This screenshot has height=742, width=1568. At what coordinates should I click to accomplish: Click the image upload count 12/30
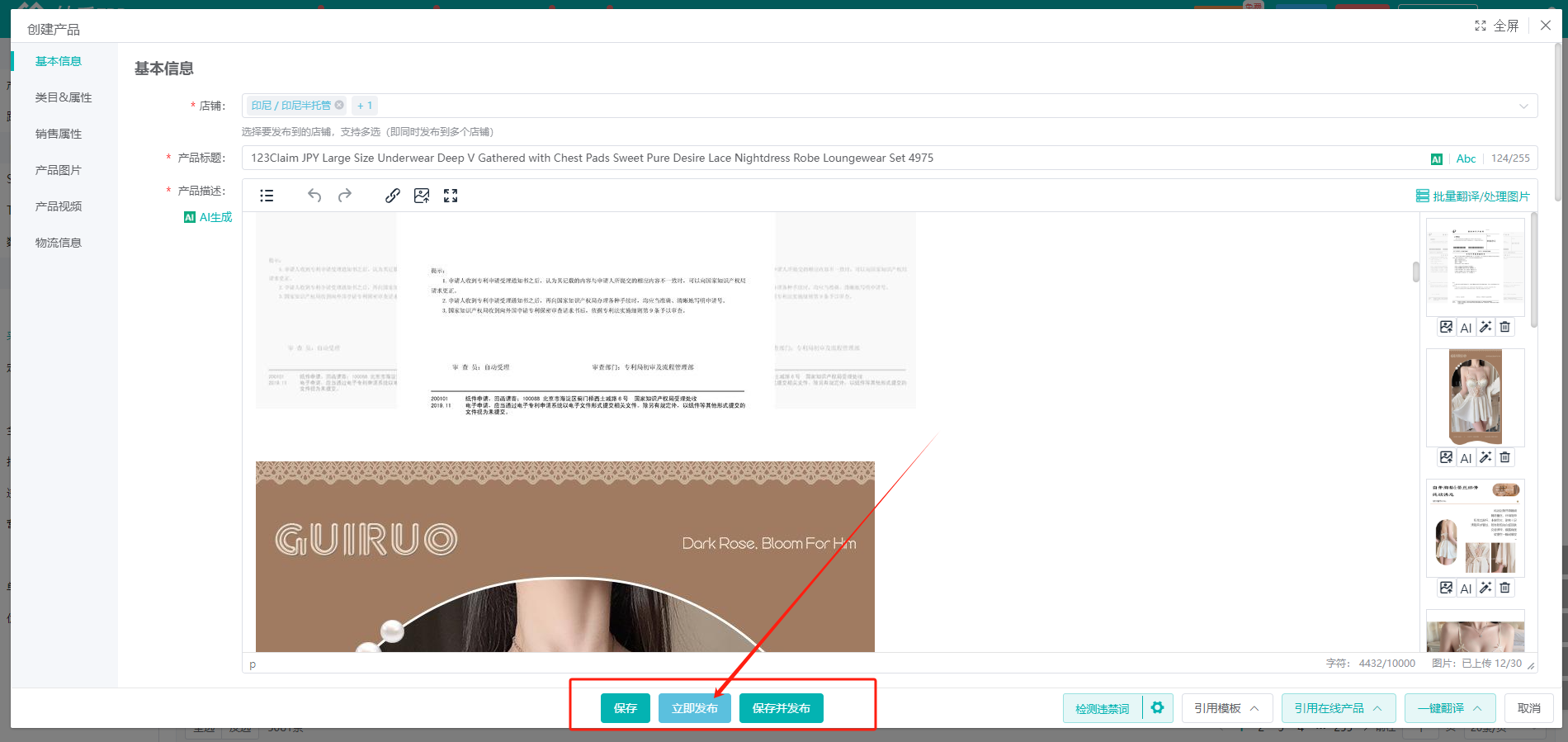click(1508, 664)
